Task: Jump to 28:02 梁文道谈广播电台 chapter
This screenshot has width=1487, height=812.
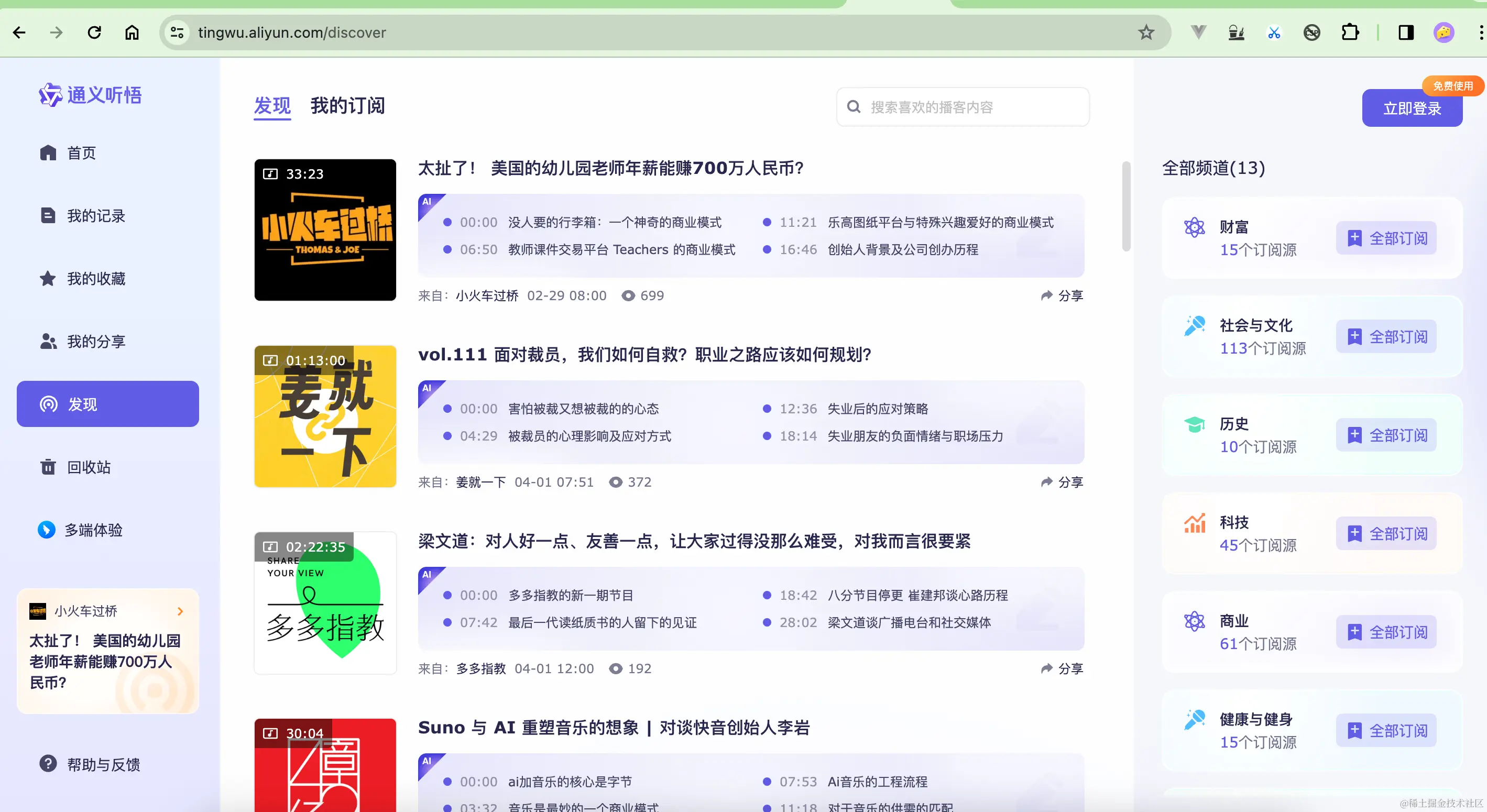Action: (x=877, y=622)
